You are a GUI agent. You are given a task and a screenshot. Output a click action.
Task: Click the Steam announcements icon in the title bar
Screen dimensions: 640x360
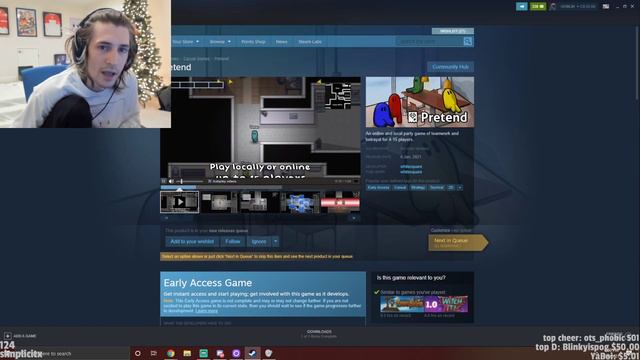pyautogui.click(x=522, y=7)
